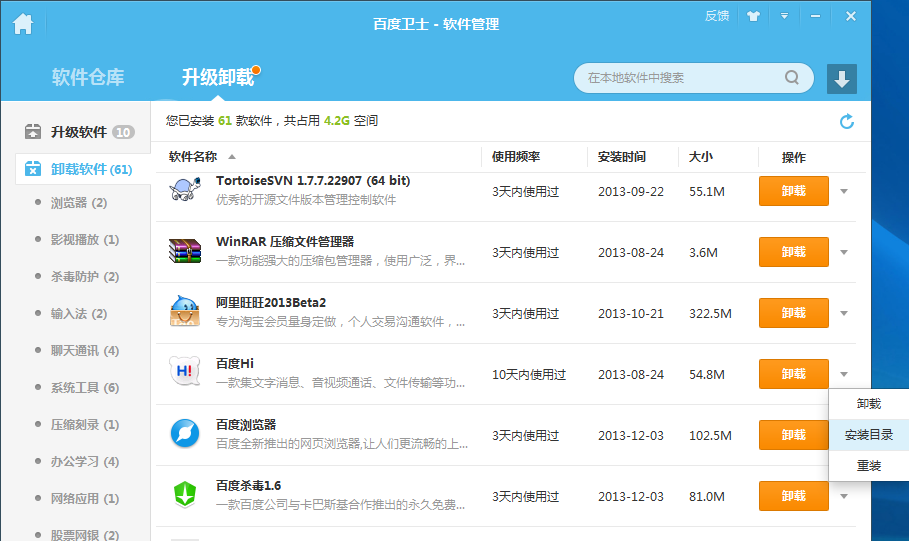This screenshot has height=541, width=909.
Task: Type in the local software search field
Action: tap(680, 78)
